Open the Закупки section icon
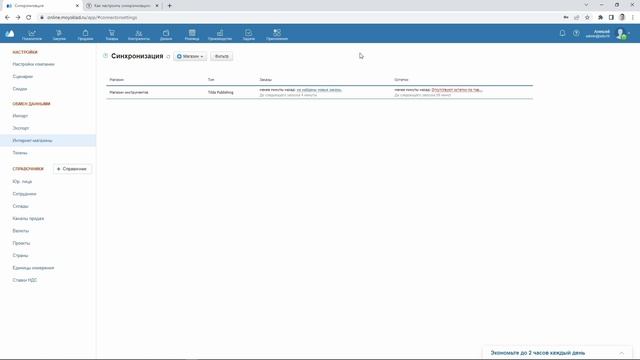The image size is (640, 360). [x=59, y=35]
